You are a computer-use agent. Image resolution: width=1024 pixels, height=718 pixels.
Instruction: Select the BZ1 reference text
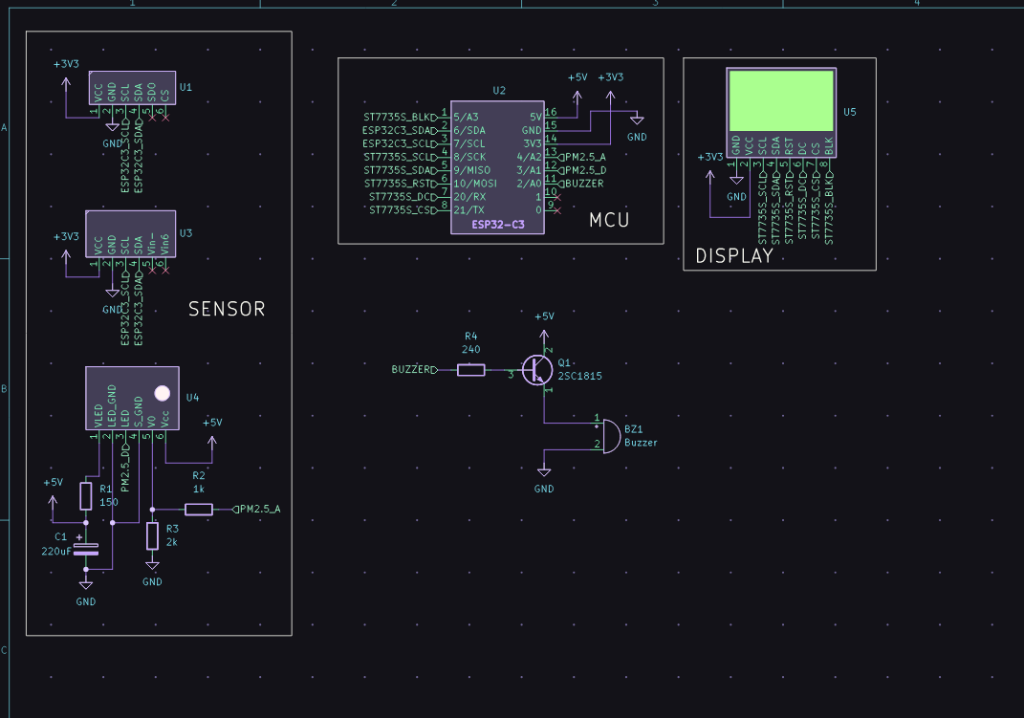tap(633, 429)
